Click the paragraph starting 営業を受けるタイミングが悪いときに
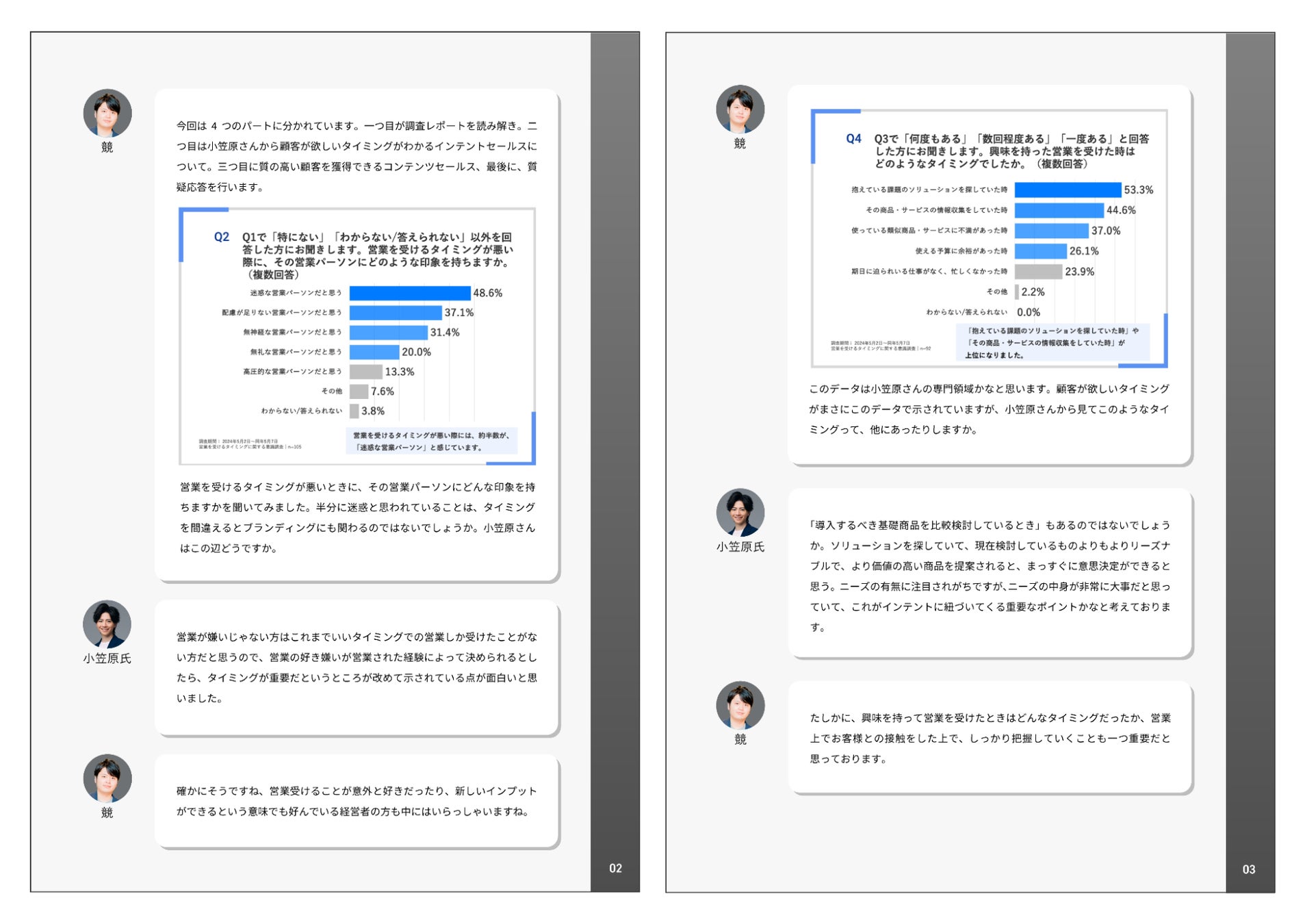This screenshot has width=1305, height=924. point(357,517)
